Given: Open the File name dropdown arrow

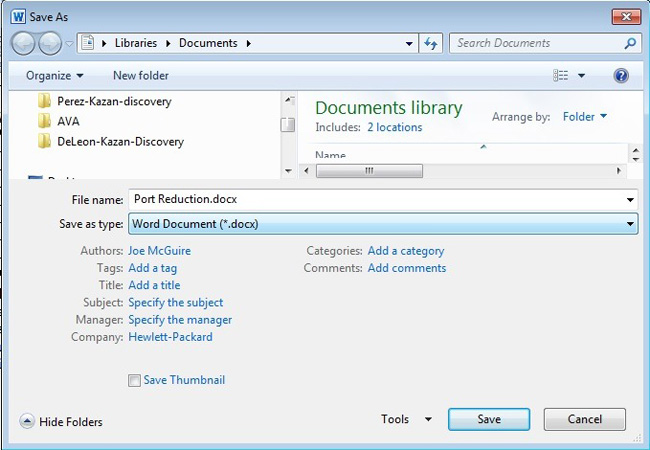Looking at the screenshot, I should click(630, 200).
